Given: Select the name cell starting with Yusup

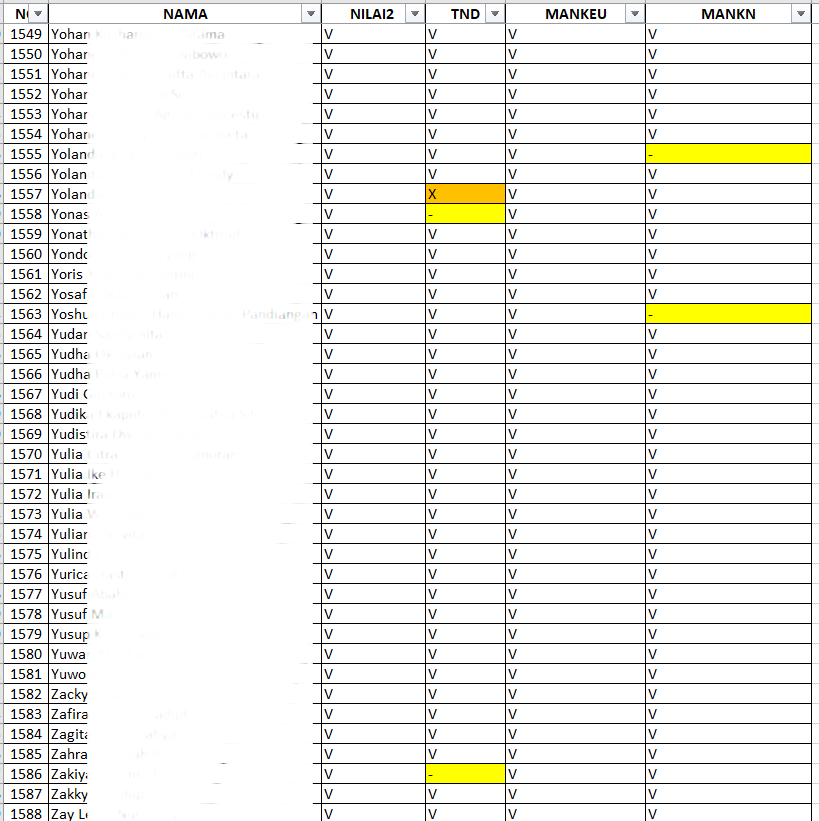Looking at the screenshot, I should click(185, 634).
